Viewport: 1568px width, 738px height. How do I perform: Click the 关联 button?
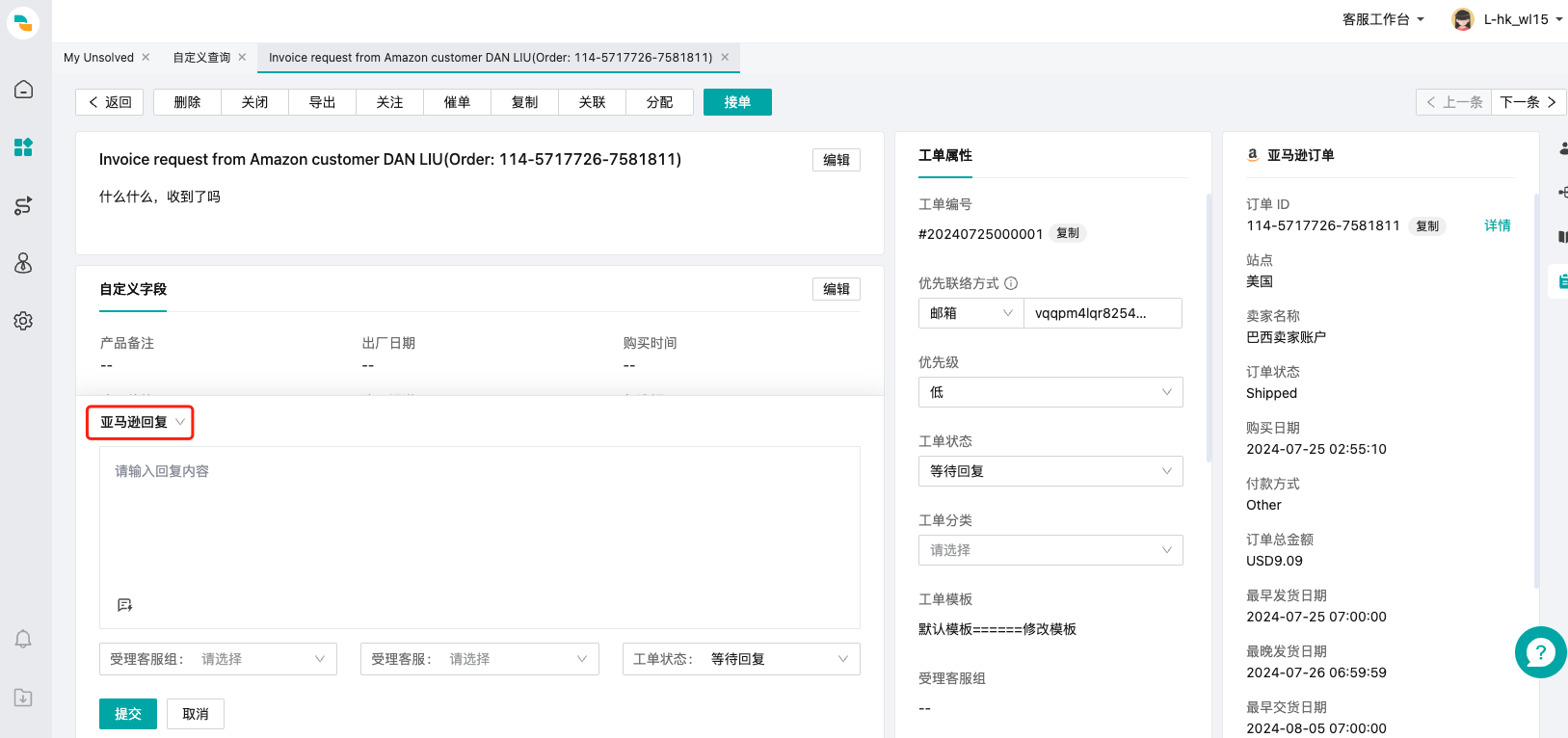coord(592,102)
